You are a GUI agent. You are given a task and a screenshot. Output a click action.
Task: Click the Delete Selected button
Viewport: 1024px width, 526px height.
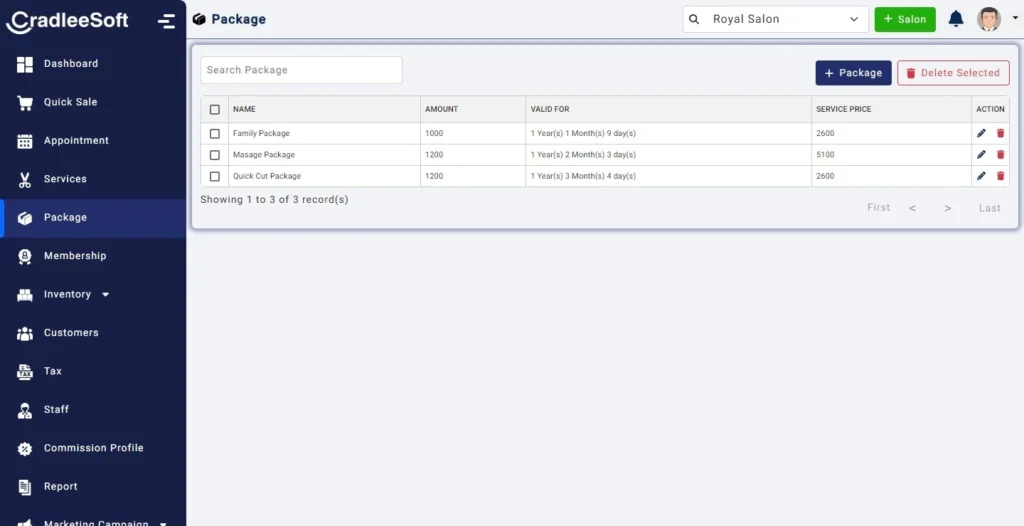pyautogui.click(x=953, y=73)
